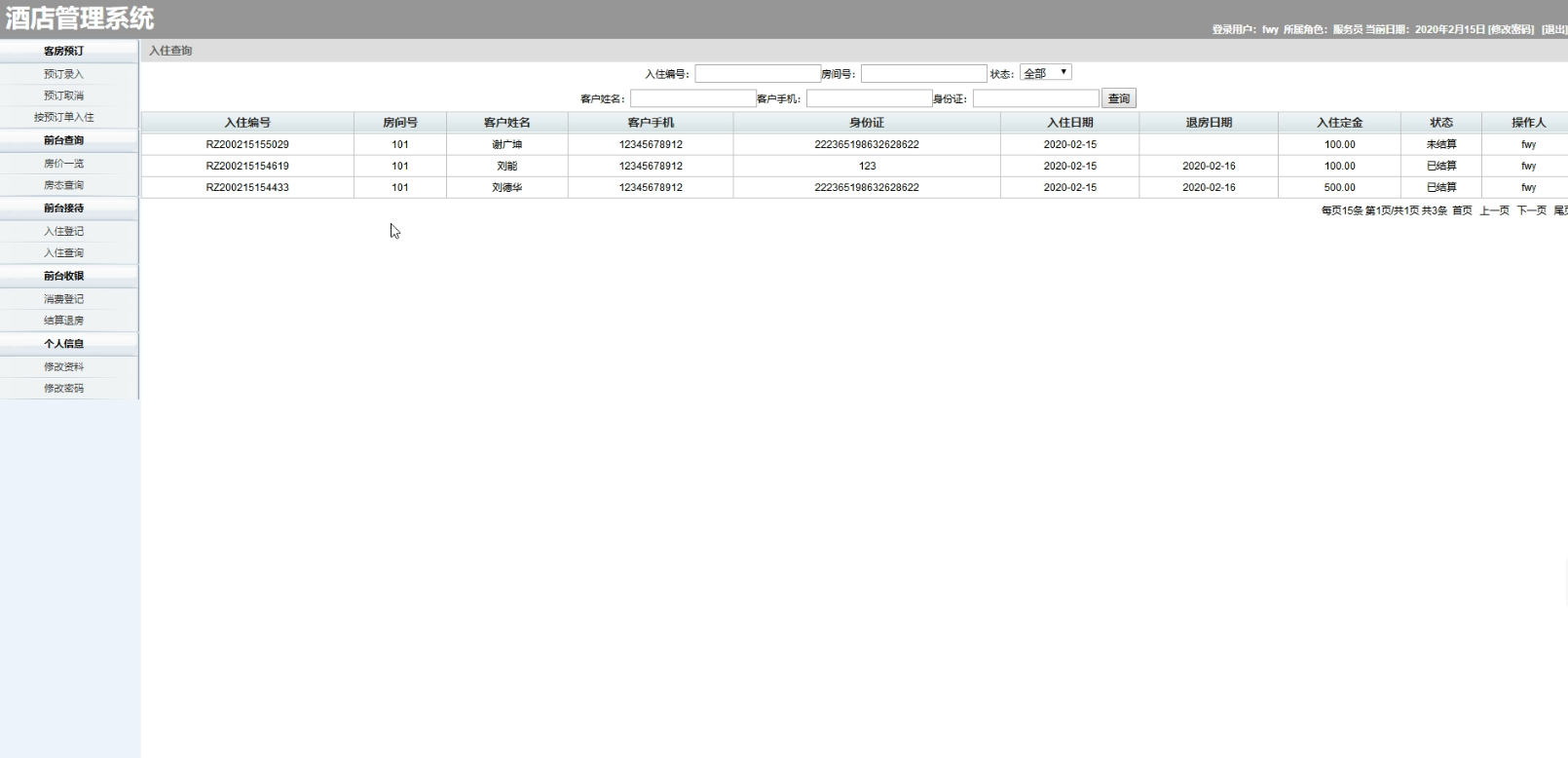Go to 结算退房 menu item
The image size is (1568, 758).
(63, 321)
